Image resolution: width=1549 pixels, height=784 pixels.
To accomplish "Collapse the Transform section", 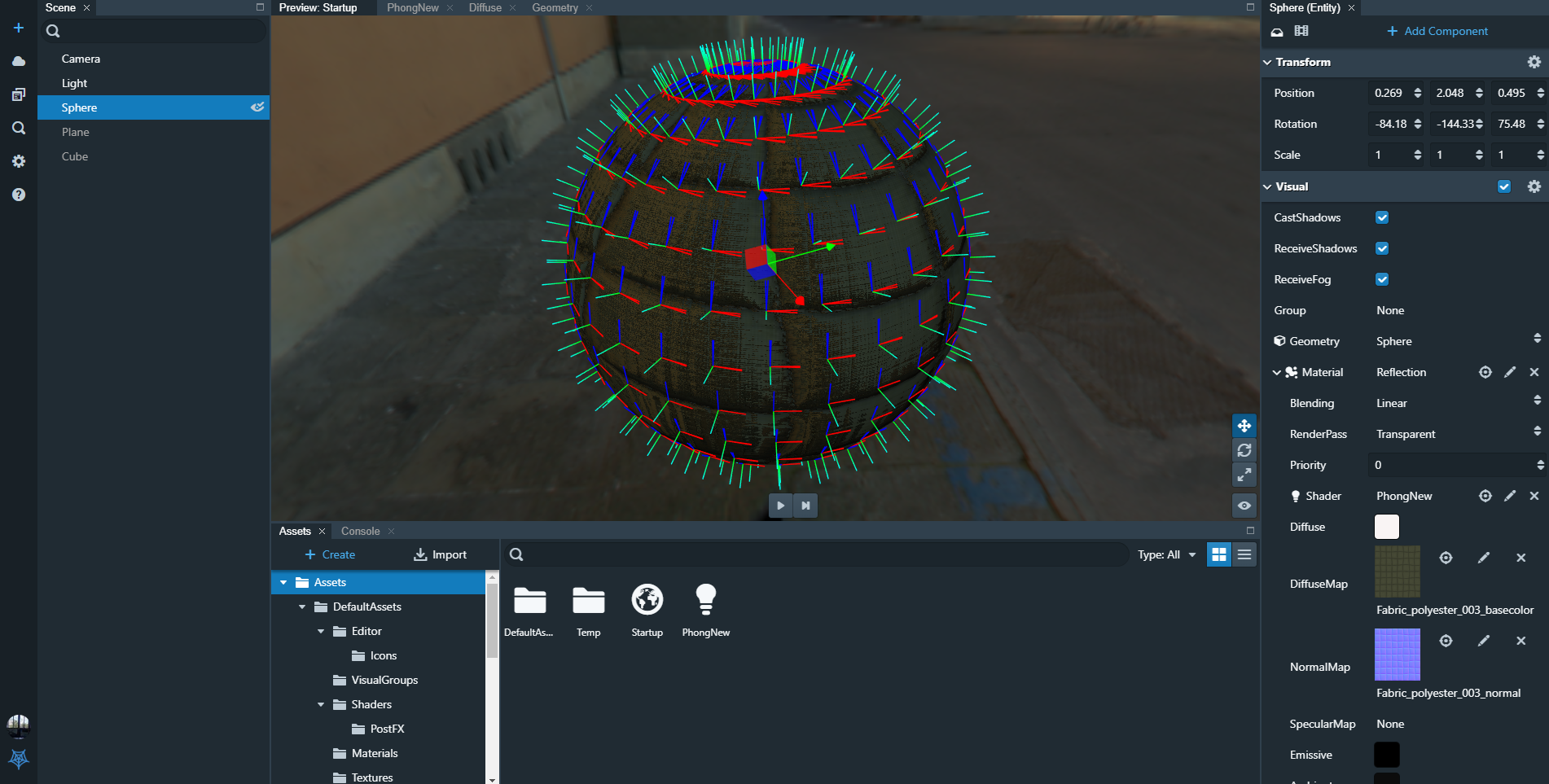I will point(1267,62).
